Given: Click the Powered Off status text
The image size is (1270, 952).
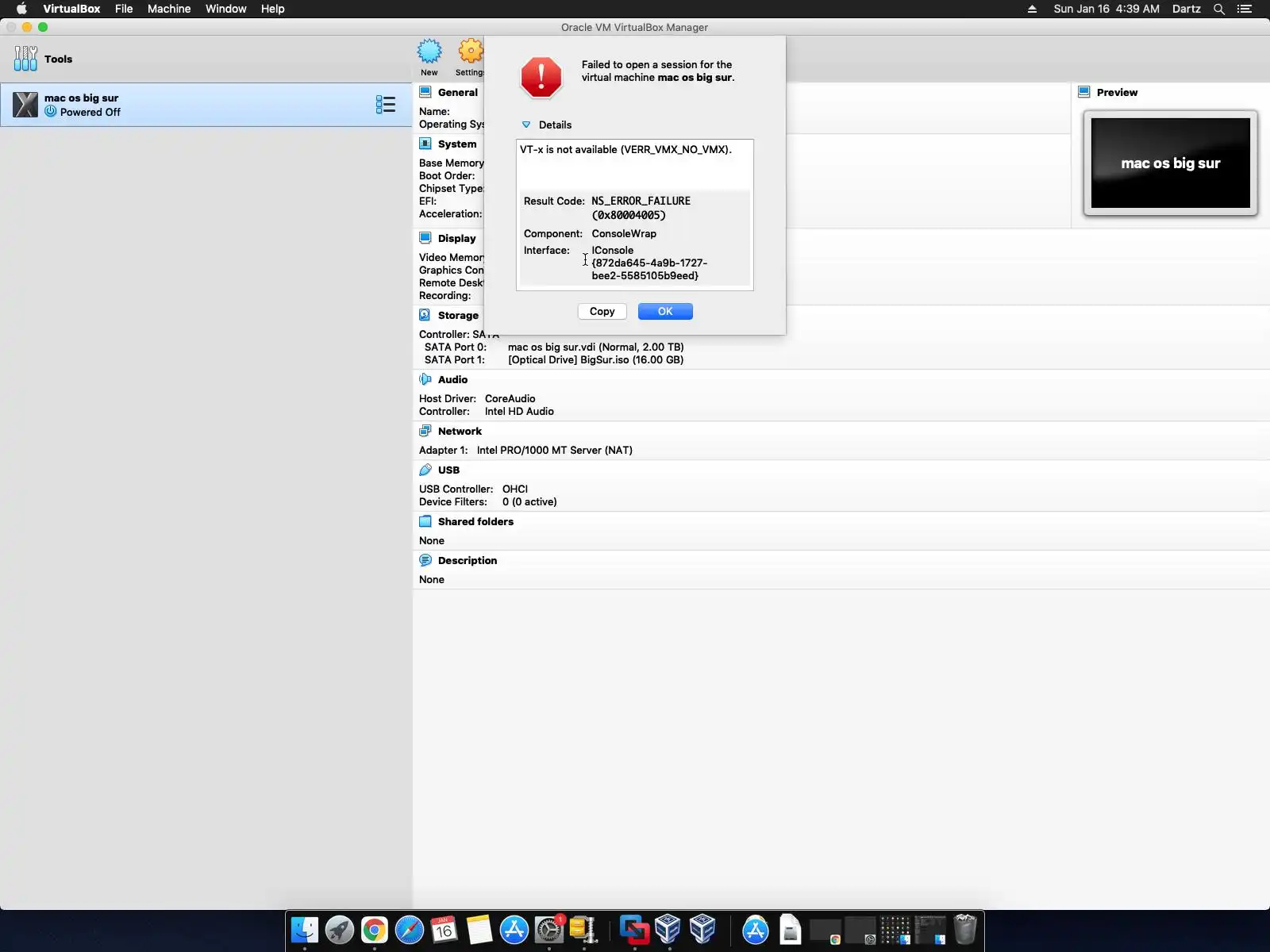Looking at the screenshot, I should pos(90,112).
